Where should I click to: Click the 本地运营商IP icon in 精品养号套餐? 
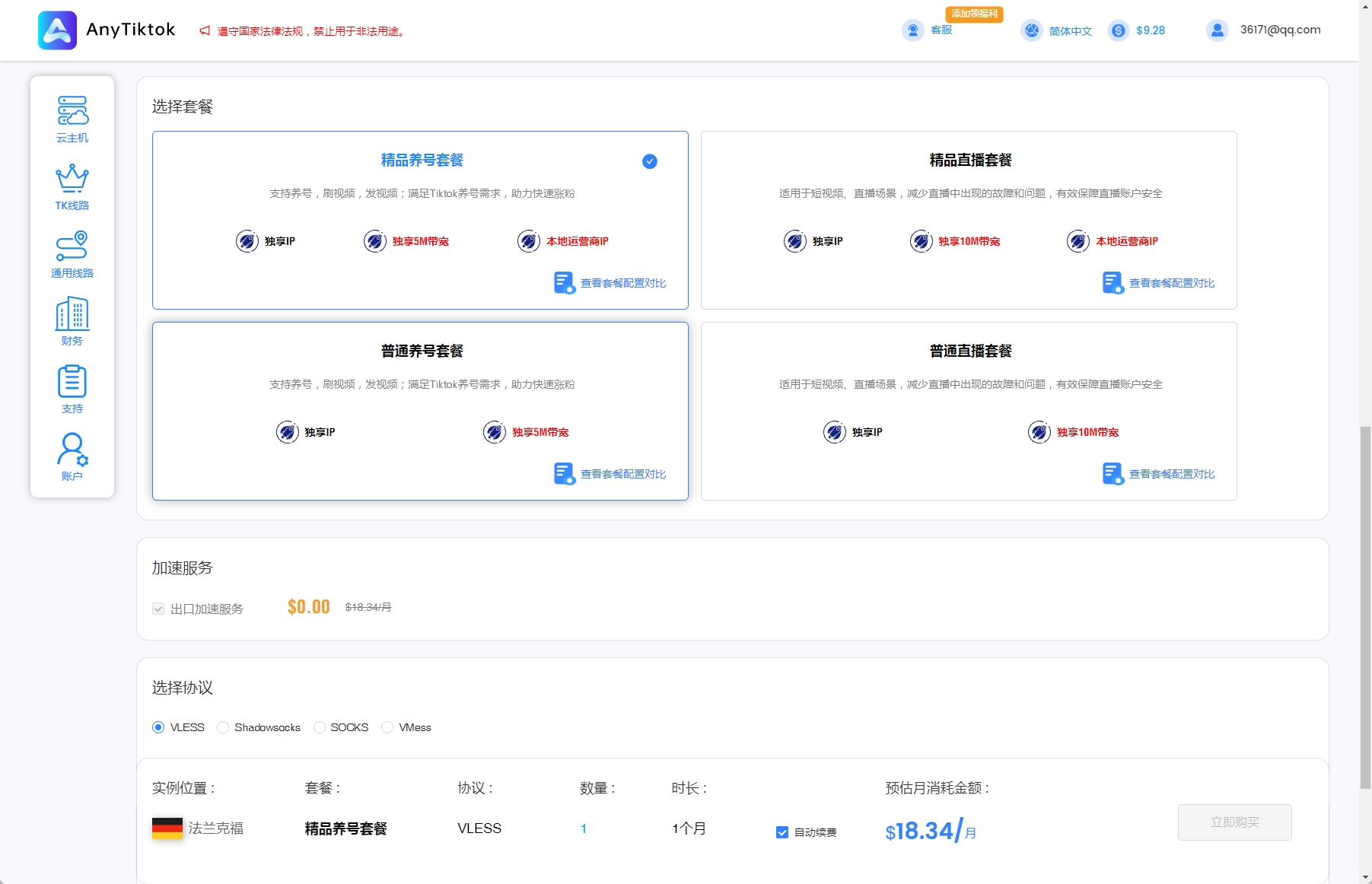(529, 241)
